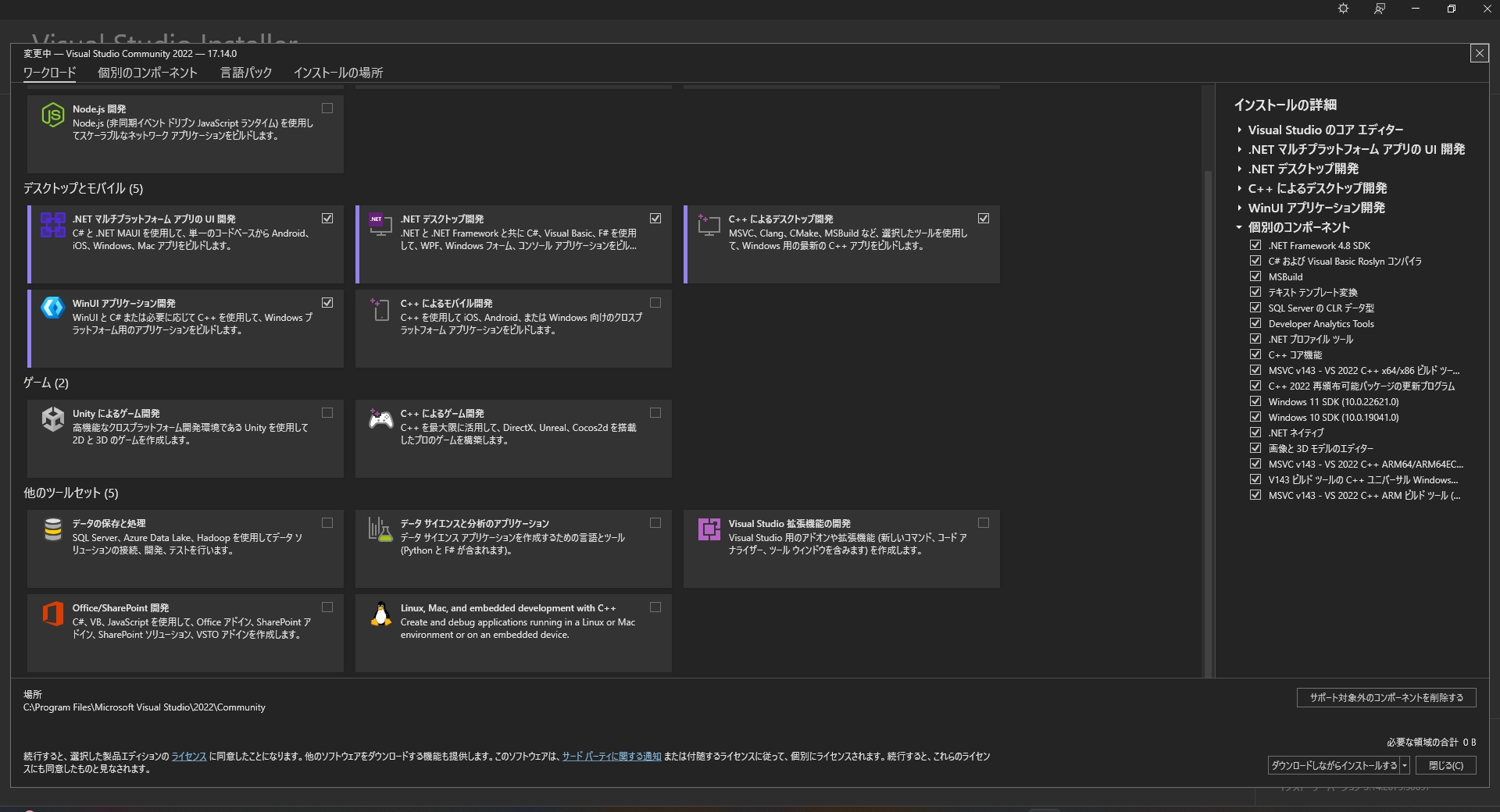Uncheck .NET Framework 4.8 SDK component

pos(1255,245)
